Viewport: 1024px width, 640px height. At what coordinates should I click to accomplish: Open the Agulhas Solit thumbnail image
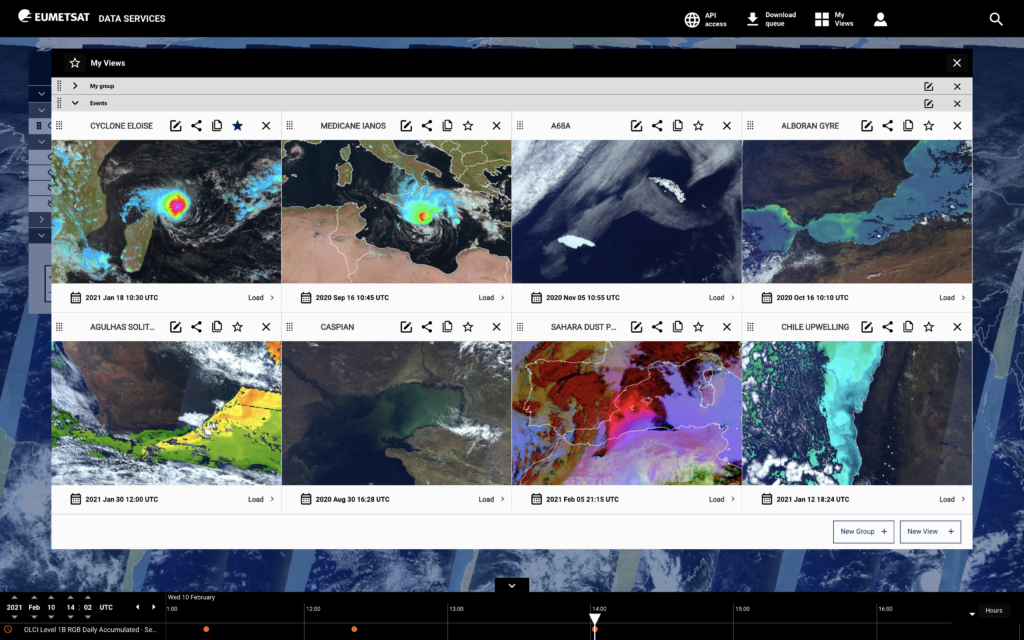click(x=166, y=413)
